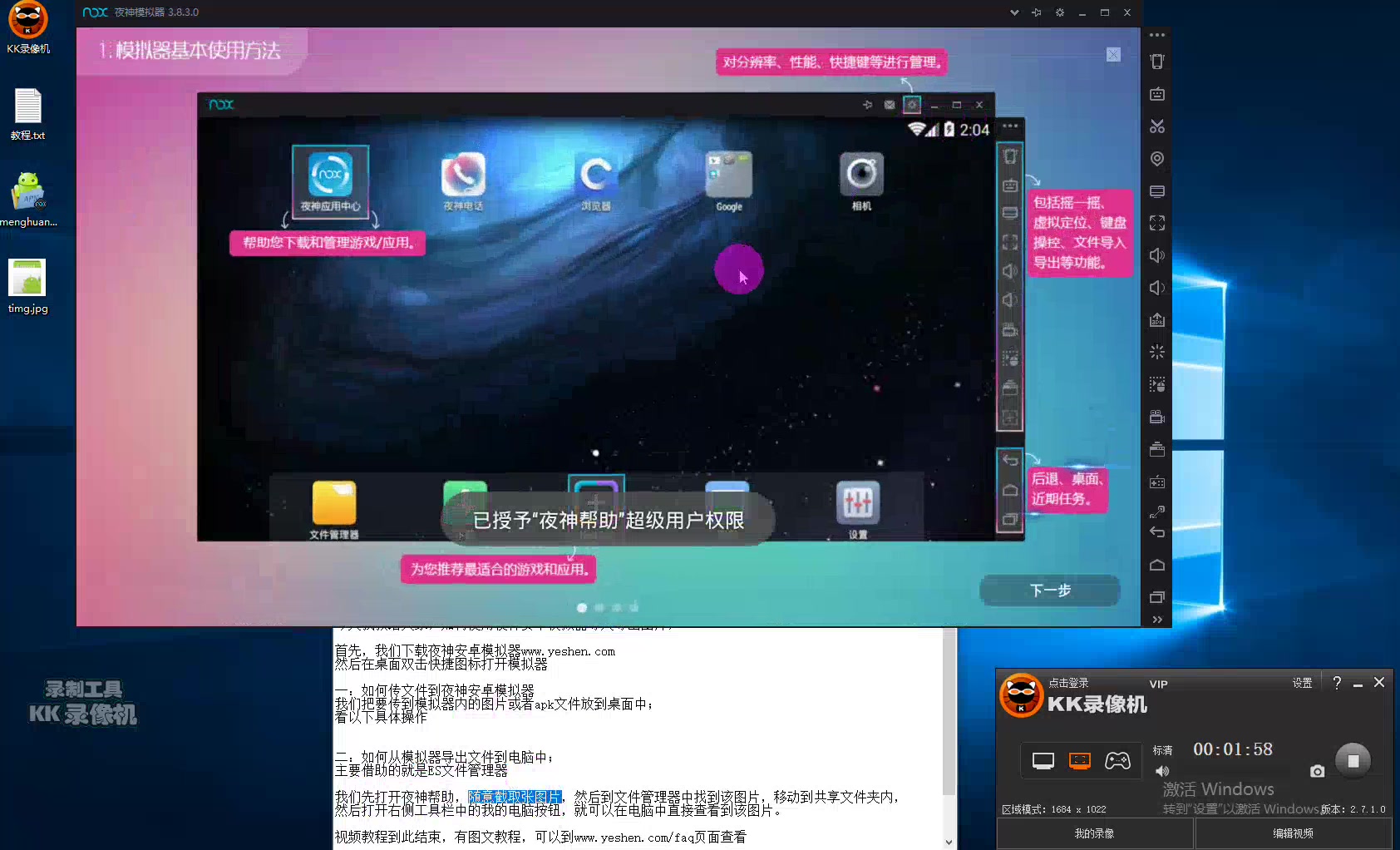Jump to the third tutorial page dot

click(617, 607)
